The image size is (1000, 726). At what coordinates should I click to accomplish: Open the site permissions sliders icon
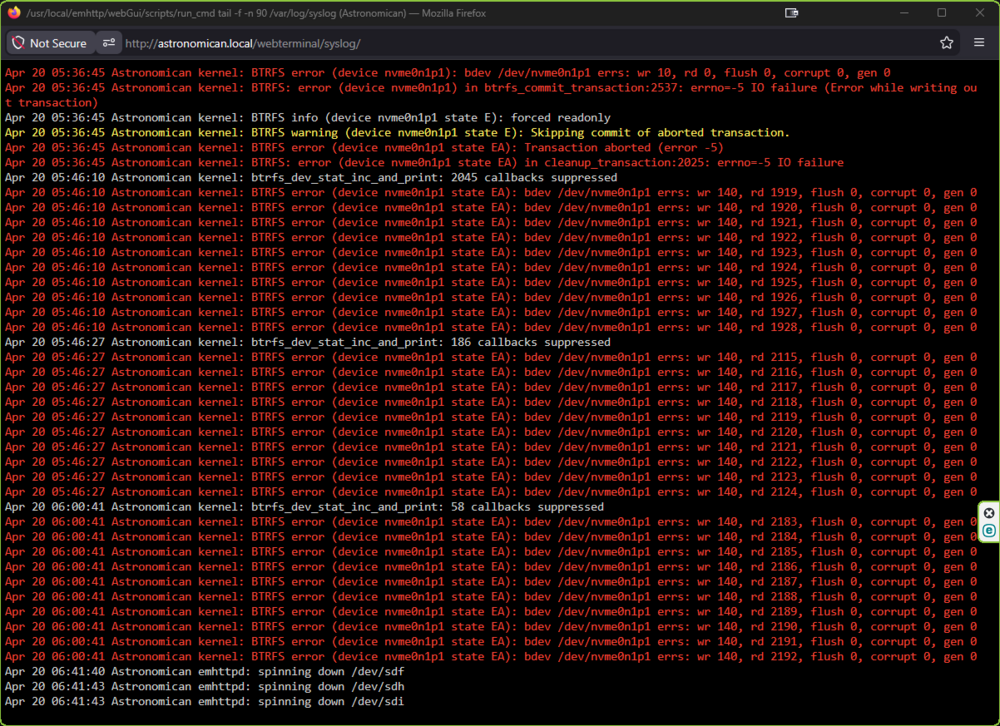tap(109, 43)
